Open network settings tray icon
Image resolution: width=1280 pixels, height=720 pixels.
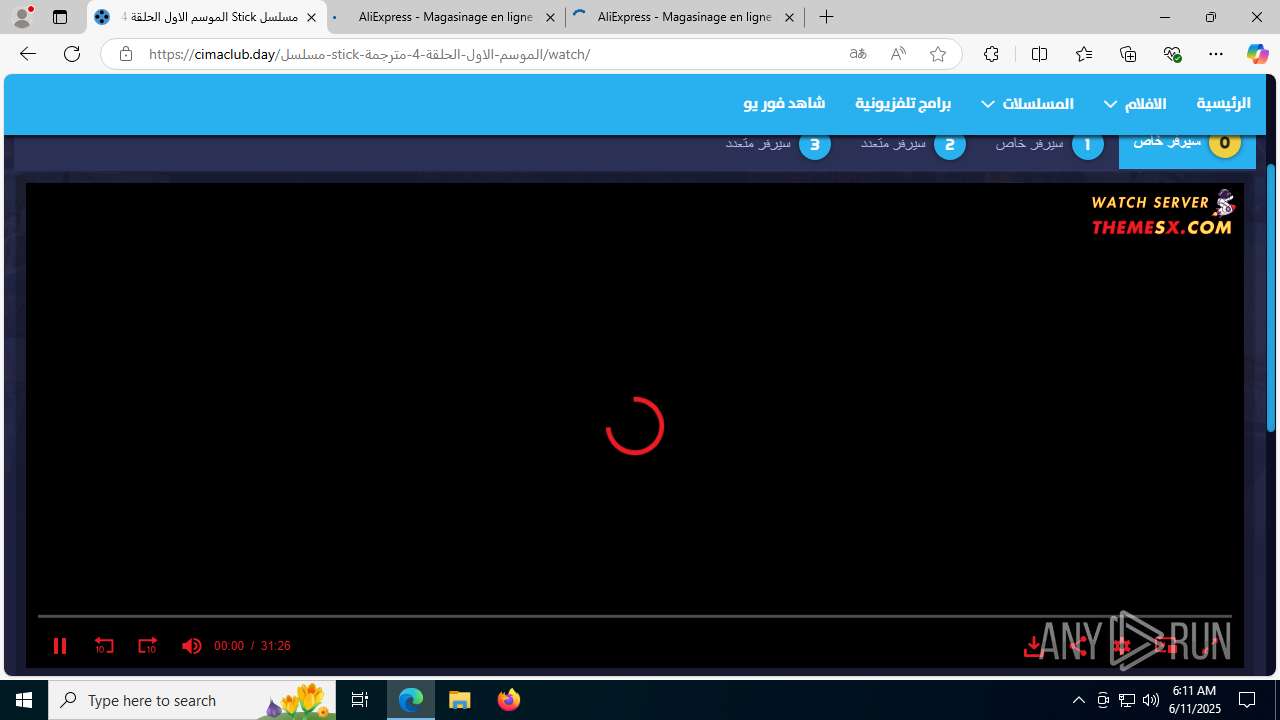click(x=1126, y=700)
